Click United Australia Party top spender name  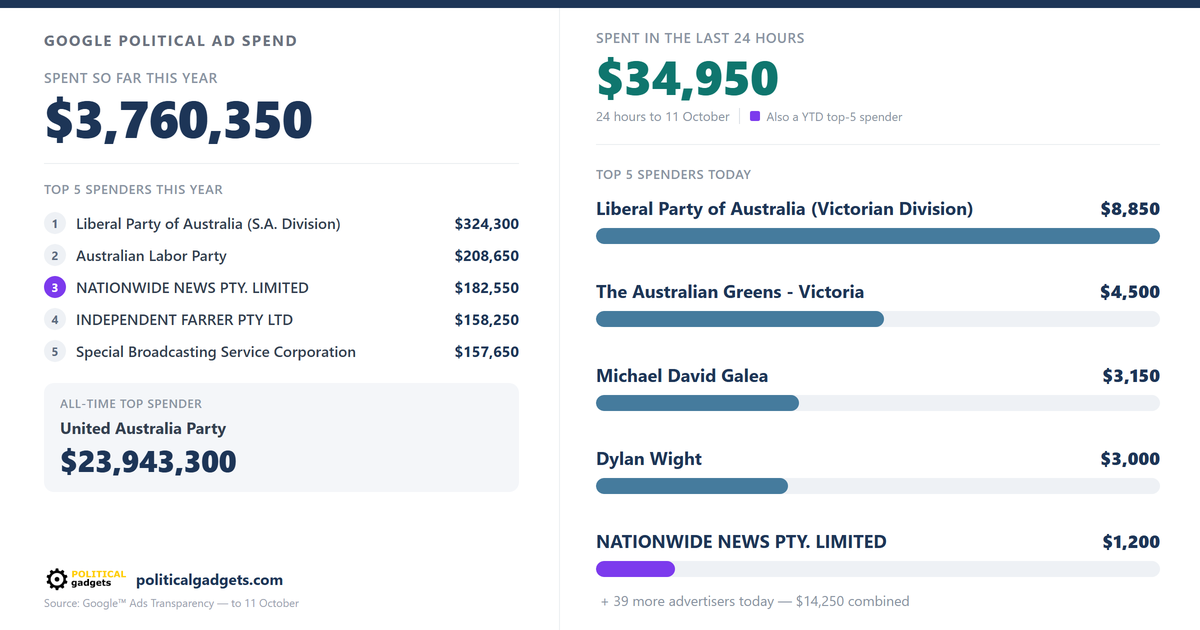tap(143, 429)
